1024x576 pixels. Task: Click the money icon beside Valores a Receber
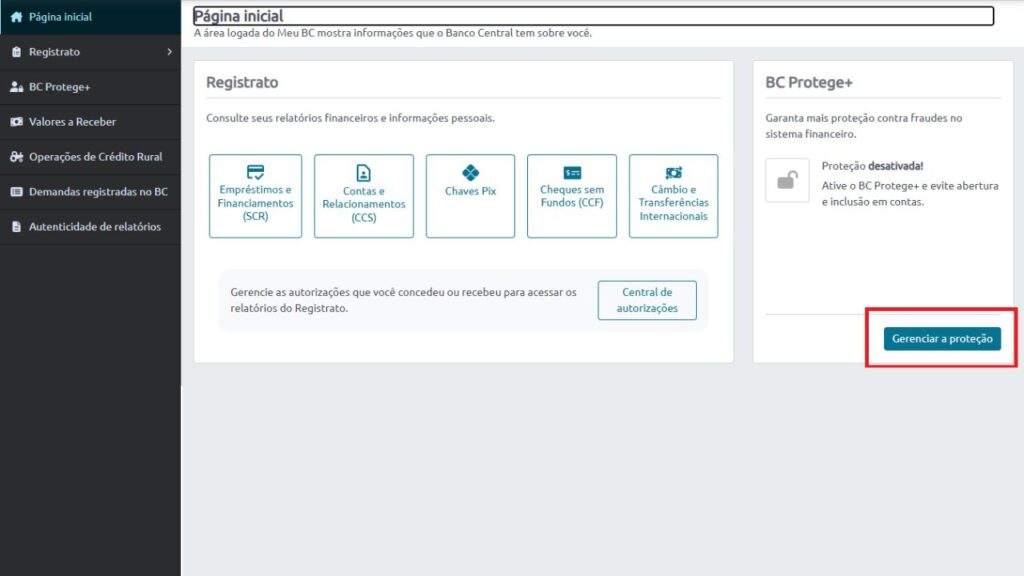click(x=16, y=121)
